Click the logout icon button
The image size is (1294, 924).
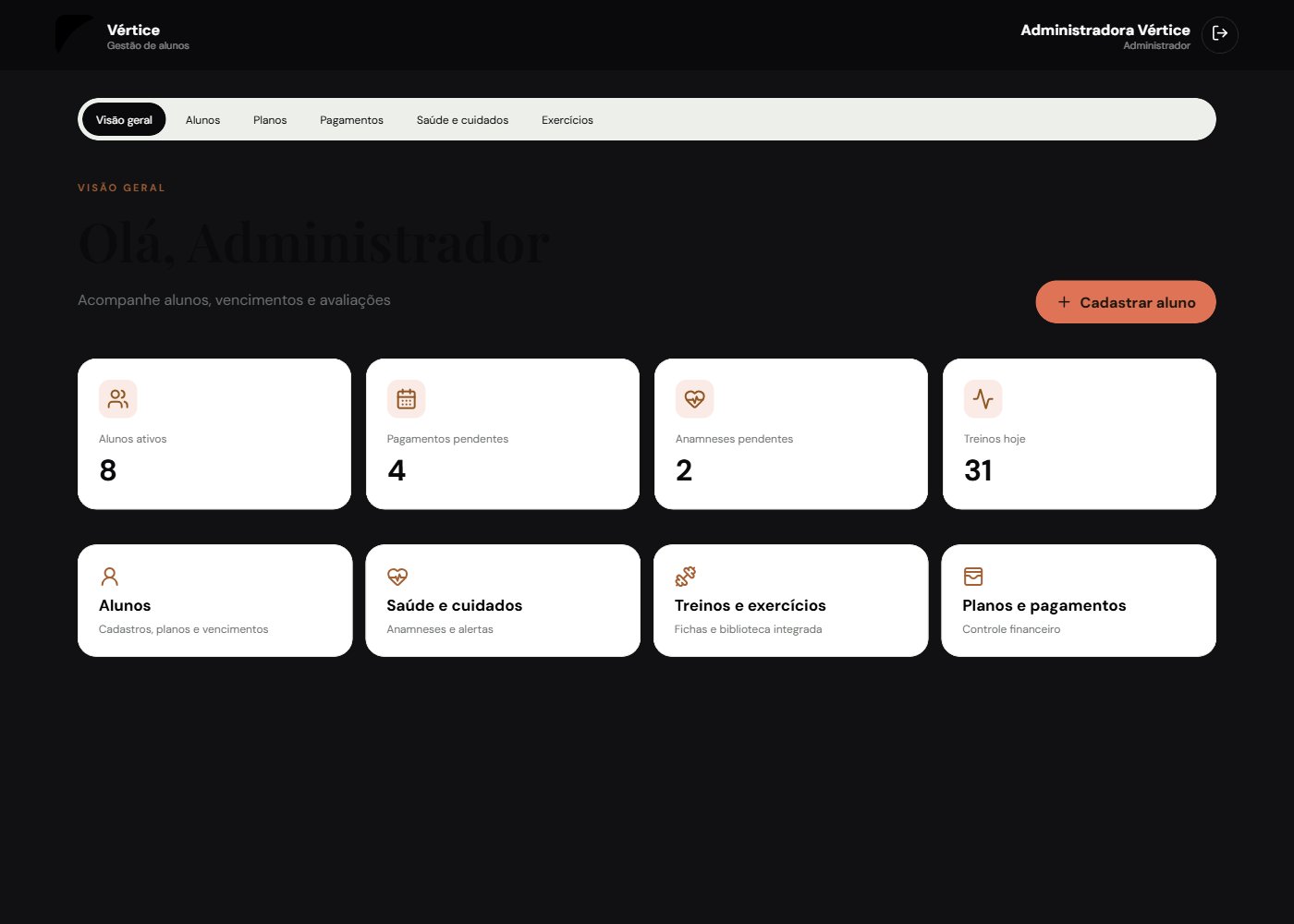(x=1220, y=34)
